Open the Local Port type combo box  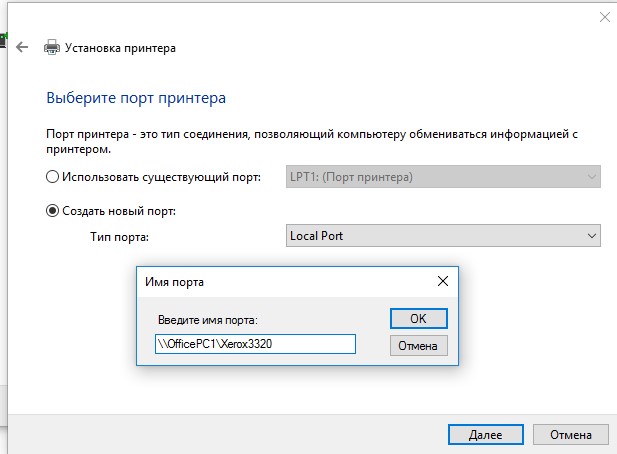pyautogui.click(x=443, y=235)
